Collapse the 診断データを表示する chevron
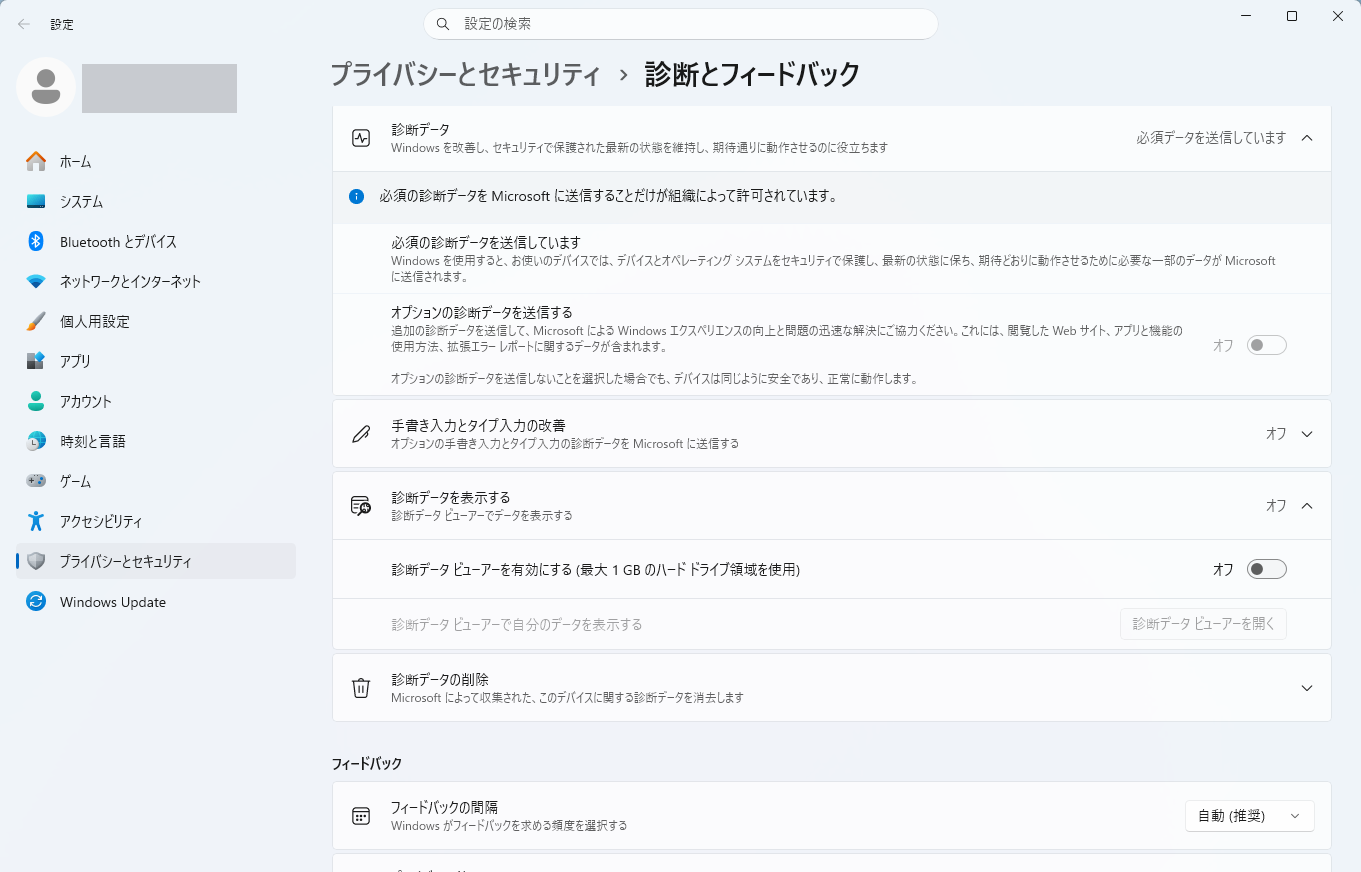The width and height of the screenshot is (1361, 872). coord(1307,506)
